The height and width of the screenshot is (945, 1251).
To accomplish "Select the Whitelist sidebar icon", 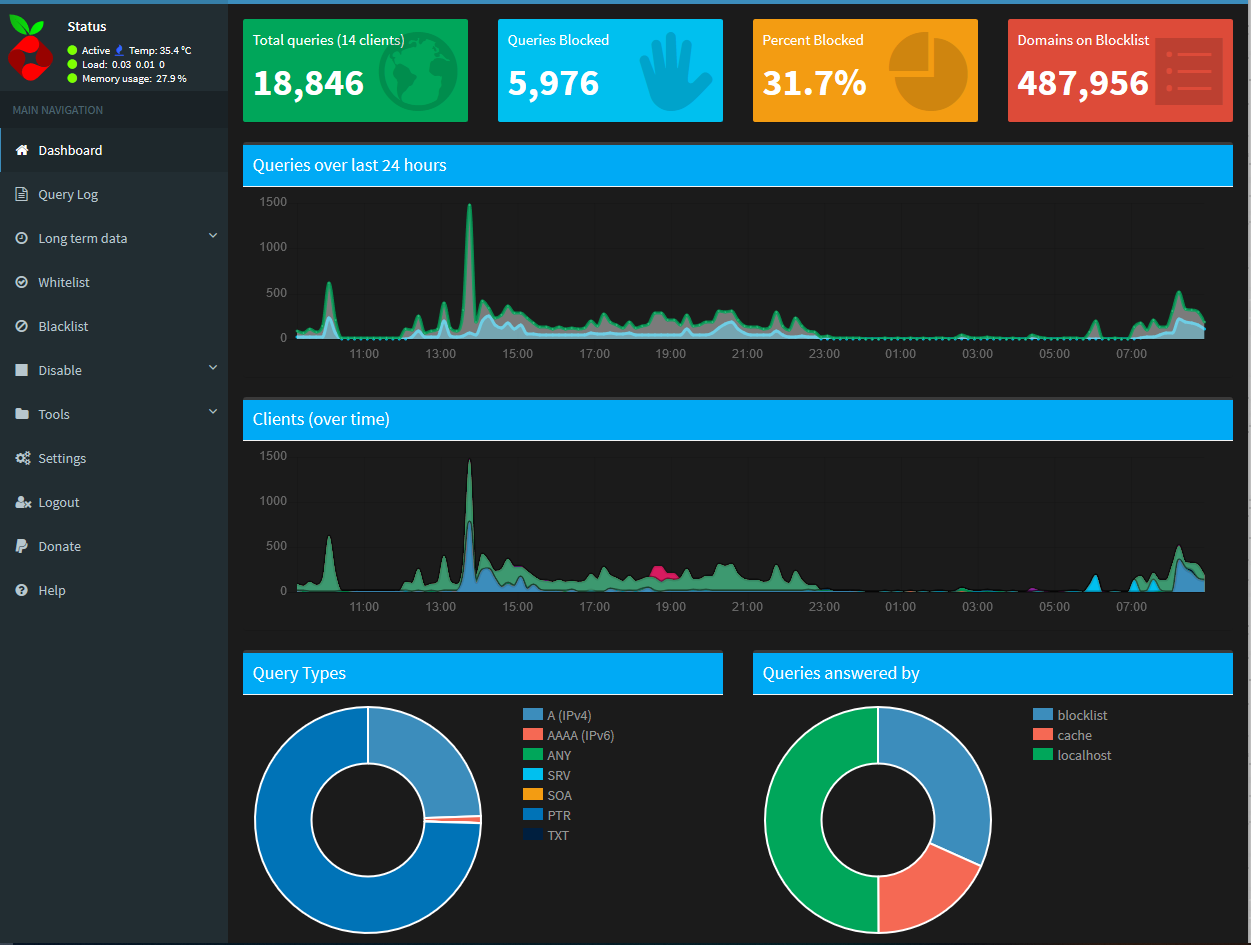I will click(22, 282).
